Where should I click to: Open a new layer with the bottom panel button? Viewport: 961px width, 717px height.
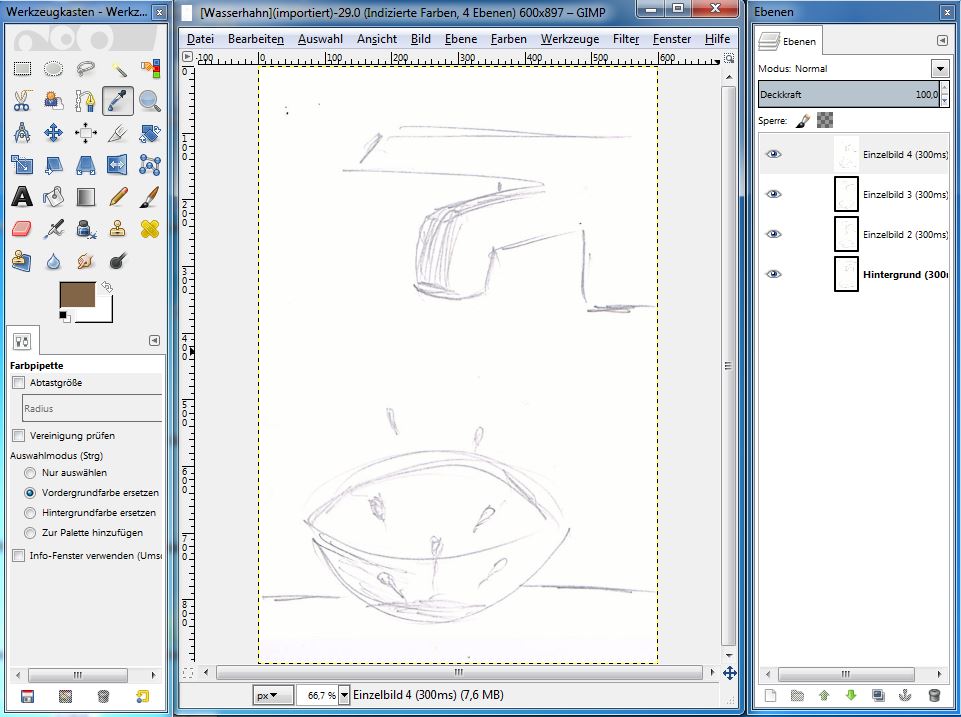[x=769, y=694]
